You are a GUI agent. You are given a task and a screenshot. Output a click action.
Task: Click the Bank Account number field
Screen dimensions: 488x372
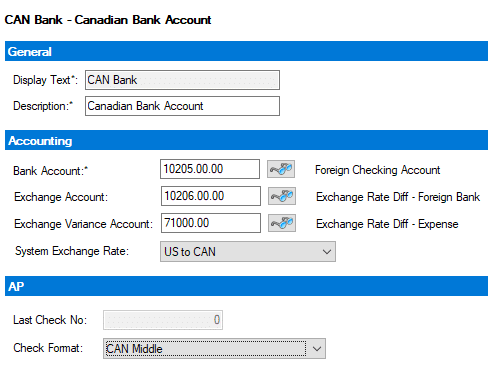[210, 169]
